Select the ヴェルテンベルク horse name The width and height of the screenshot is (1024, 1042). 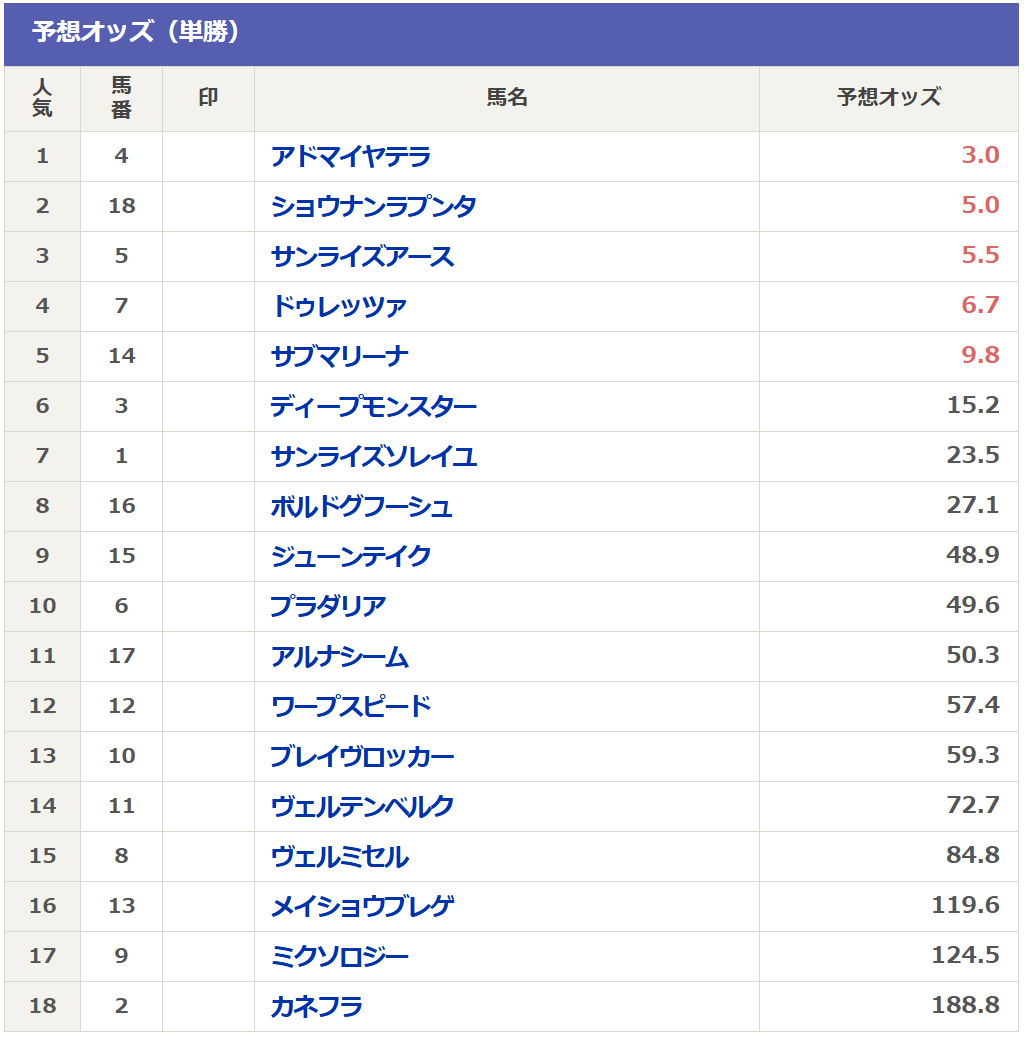(362, 807)
